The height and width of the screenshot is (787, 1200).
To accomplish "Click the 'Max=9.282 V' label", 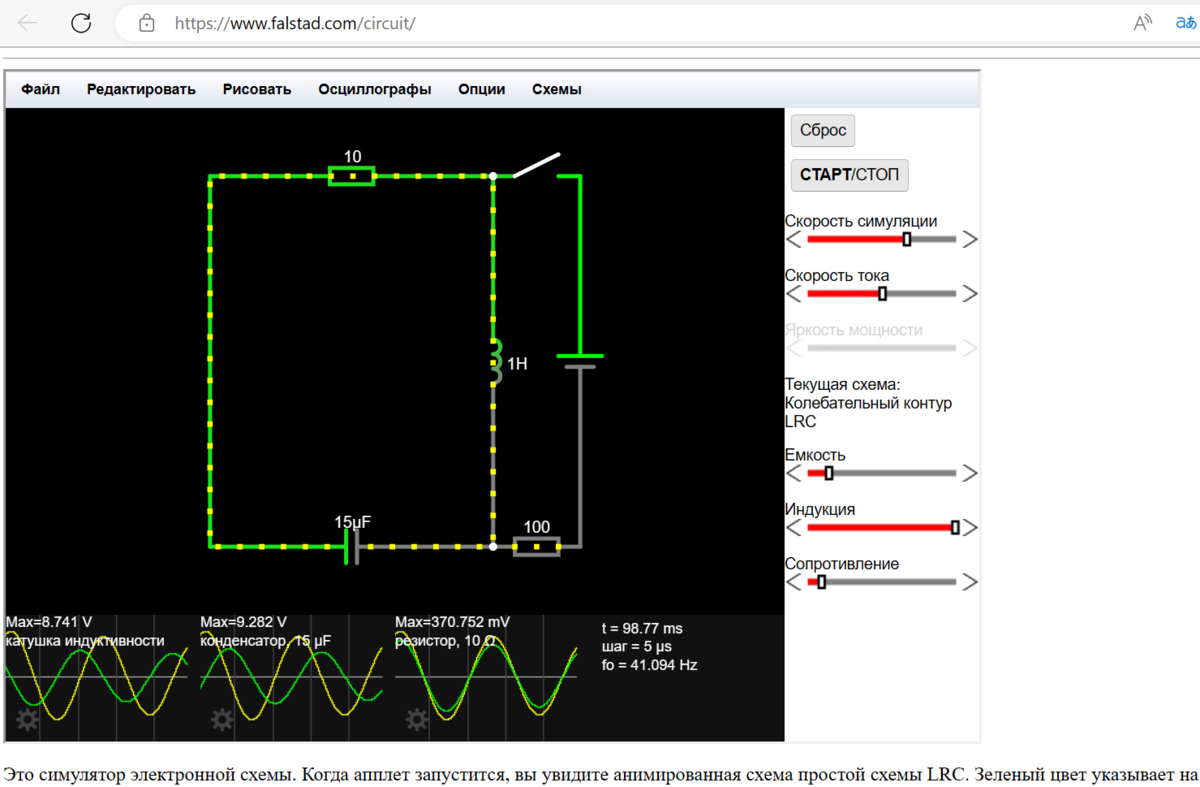I will click(x=244, y=622).
